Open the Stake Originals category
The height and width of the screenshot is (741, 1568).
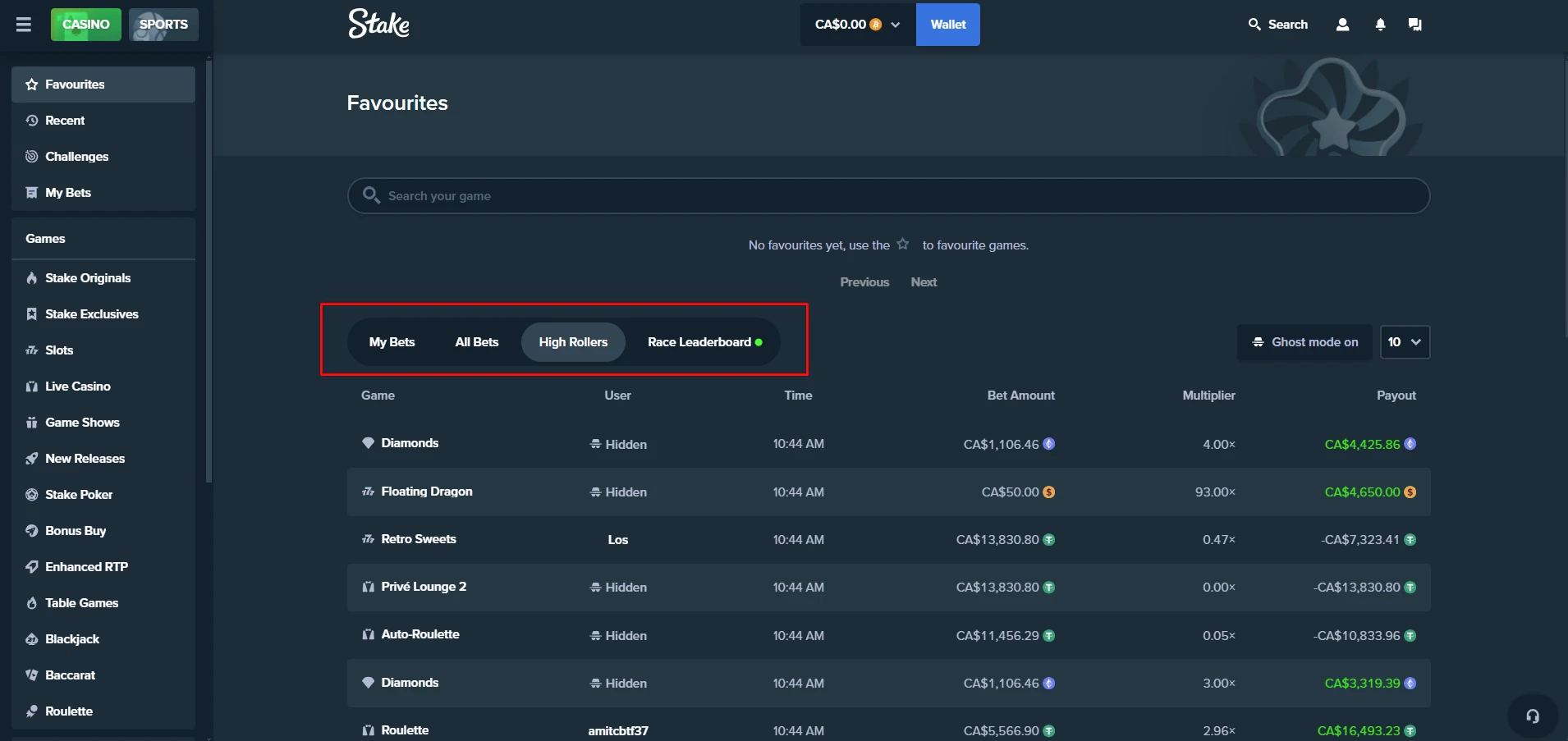(x=103, y=278)
